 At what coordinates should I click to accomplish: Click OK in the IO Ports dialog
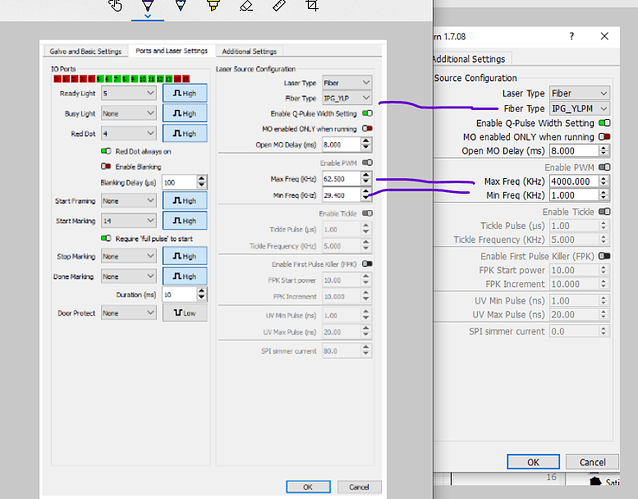tap(308, 487)
